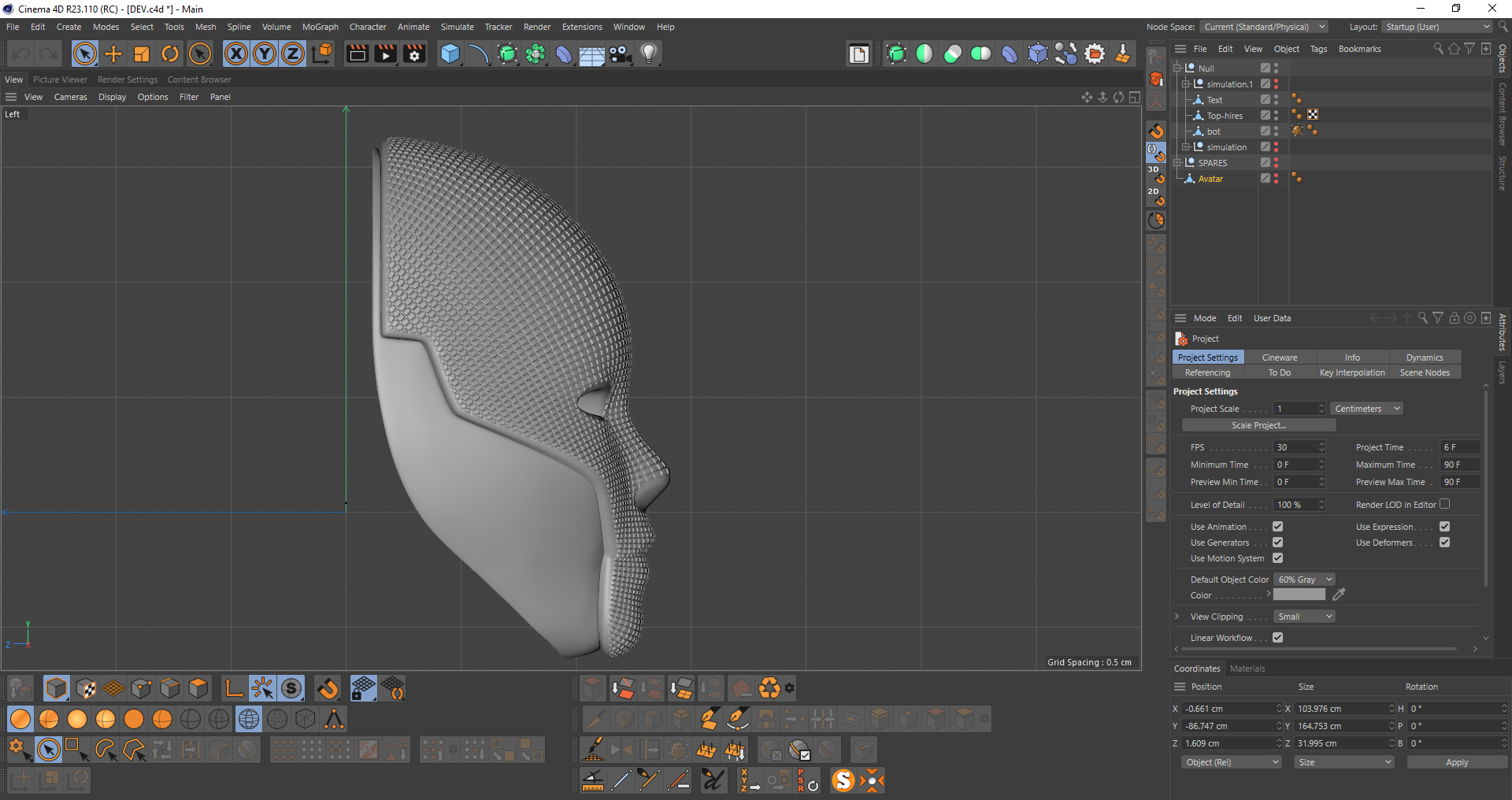Open the MoGraph menu

click(321, 27)
